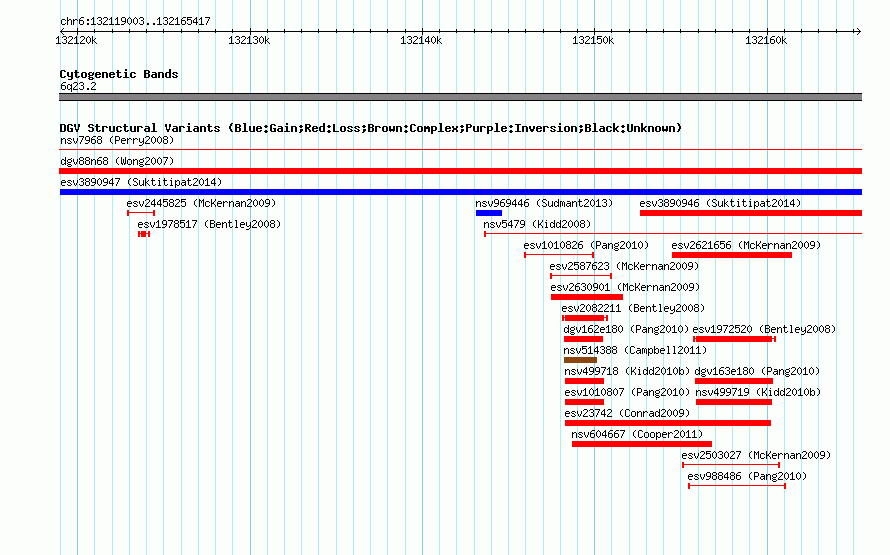This screenshot has height=555, width=890.
Task: Click the esv3890947 (Suktitipat2014) blue gain bar
Action: (x=460, y=192)
